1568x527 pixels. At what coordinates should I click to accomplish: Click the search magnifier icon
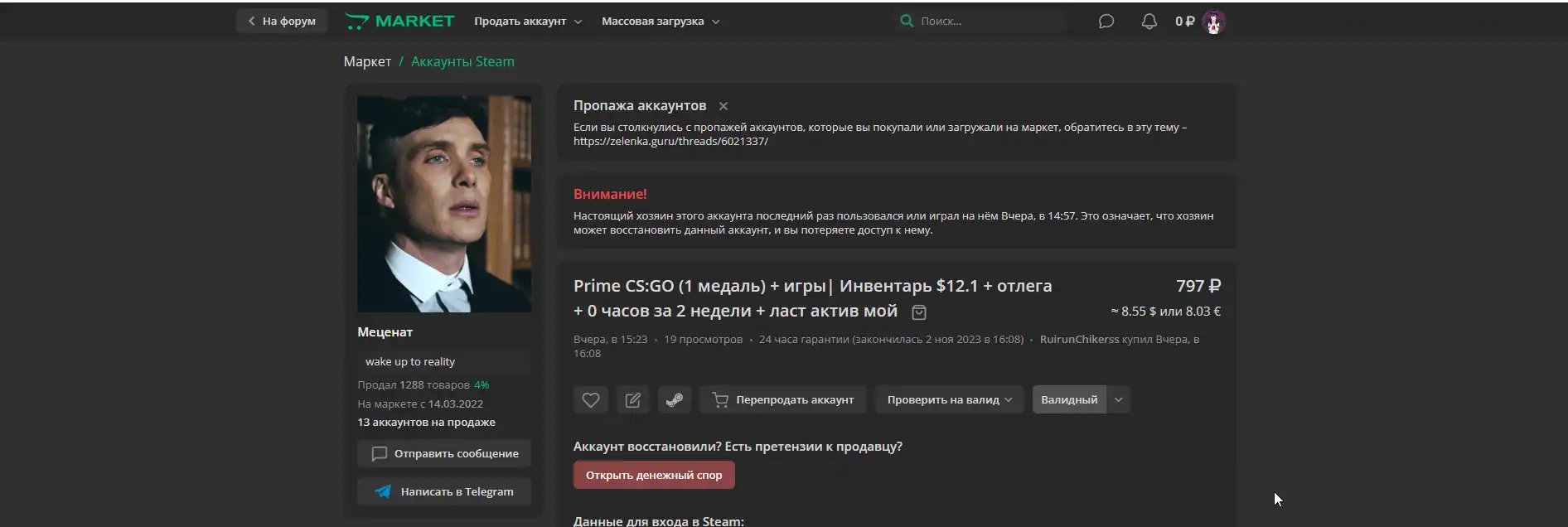click(907, 21)
